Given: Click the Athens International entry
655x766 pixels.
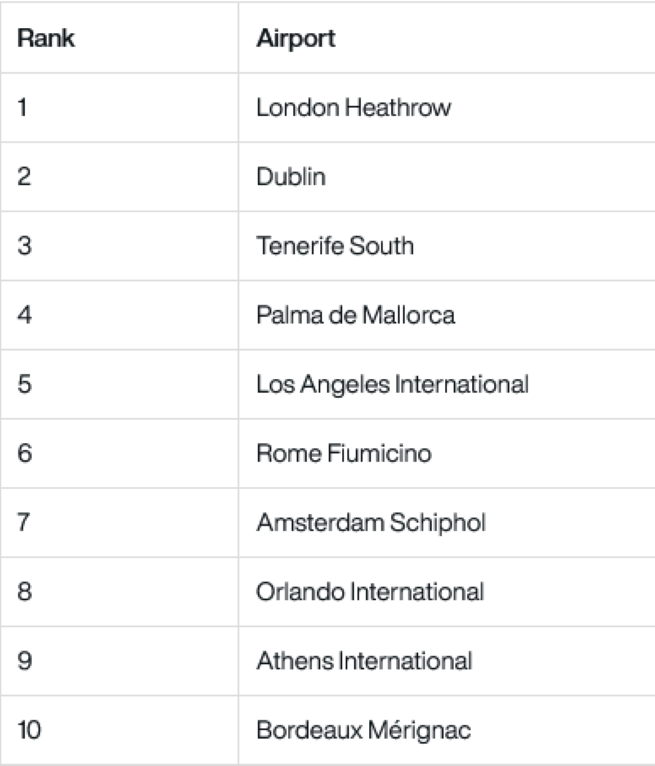Looking at the screenshot, I should (364, 661).
